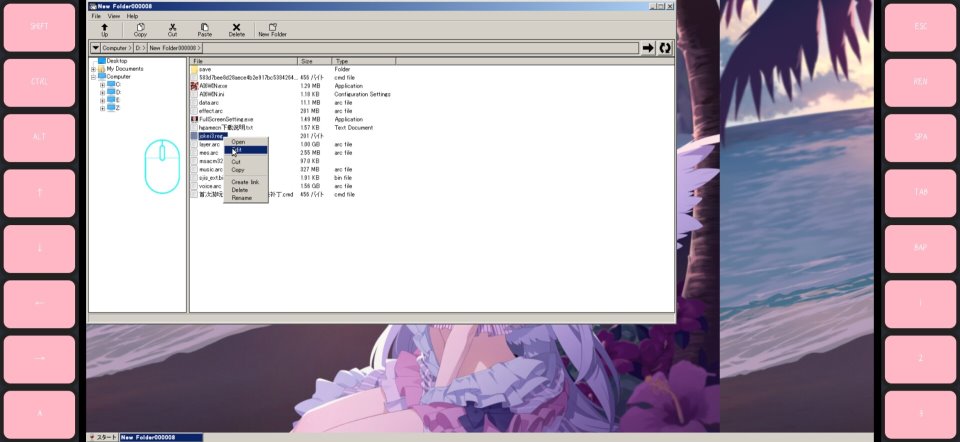Viewport: 960px width, 442px height.
Task: Choose Rename in context menu
Action: pos(246,198)
